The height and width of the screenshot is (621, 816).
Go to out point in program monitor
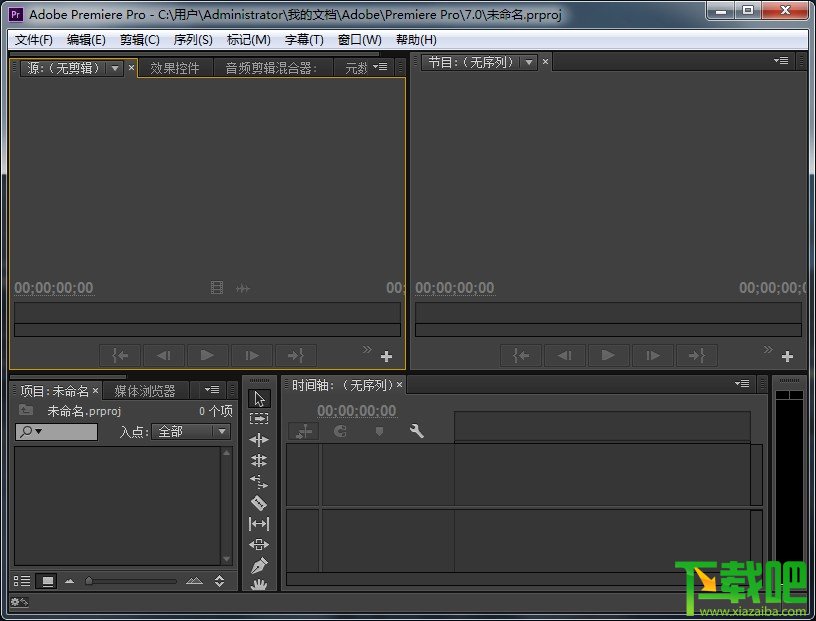(x=697, y=355)
